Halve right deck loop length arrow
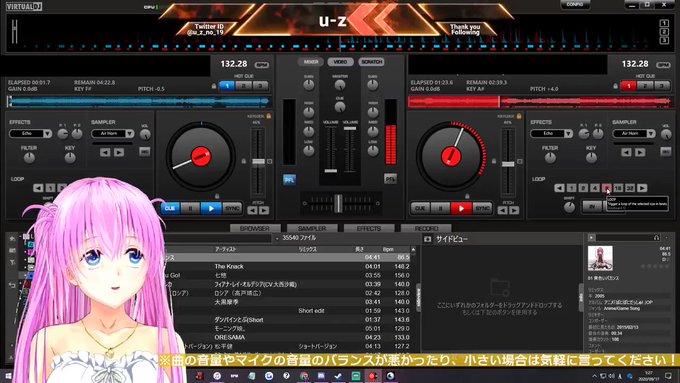Screen dimensions: 680x383 pos(559,188)
